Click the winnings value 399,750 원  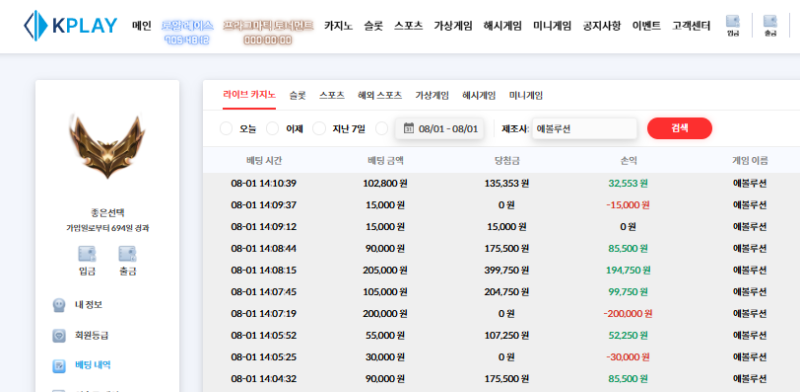tap(507, 270)
